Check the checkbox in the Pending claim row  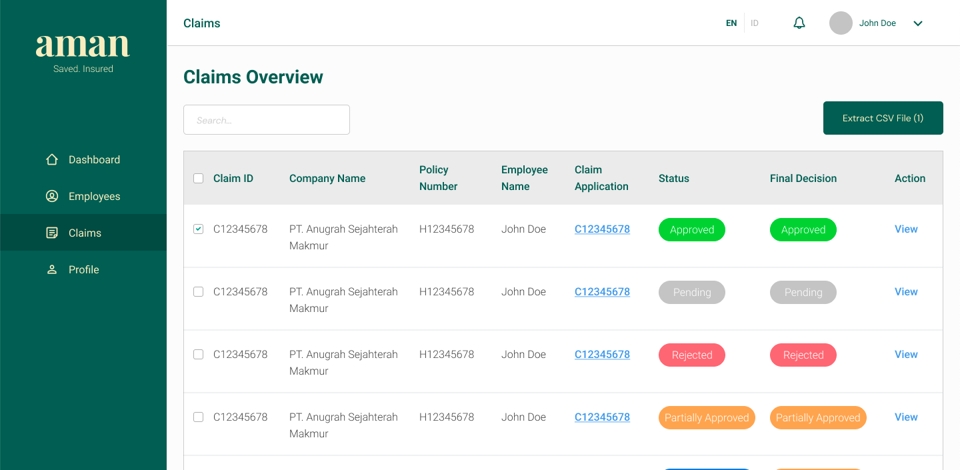coord(198,292)
